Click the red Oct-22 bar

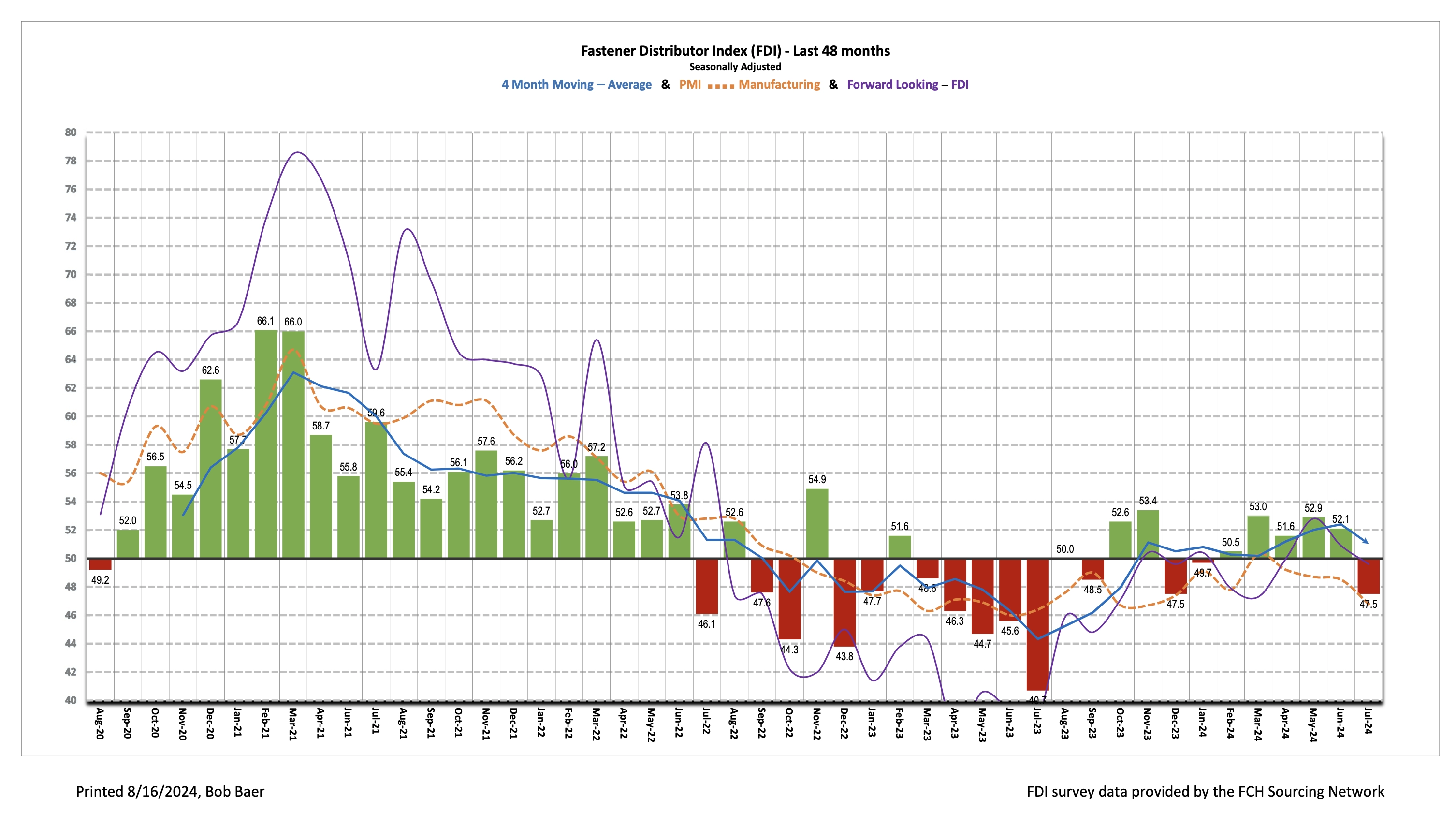[789, 599]
